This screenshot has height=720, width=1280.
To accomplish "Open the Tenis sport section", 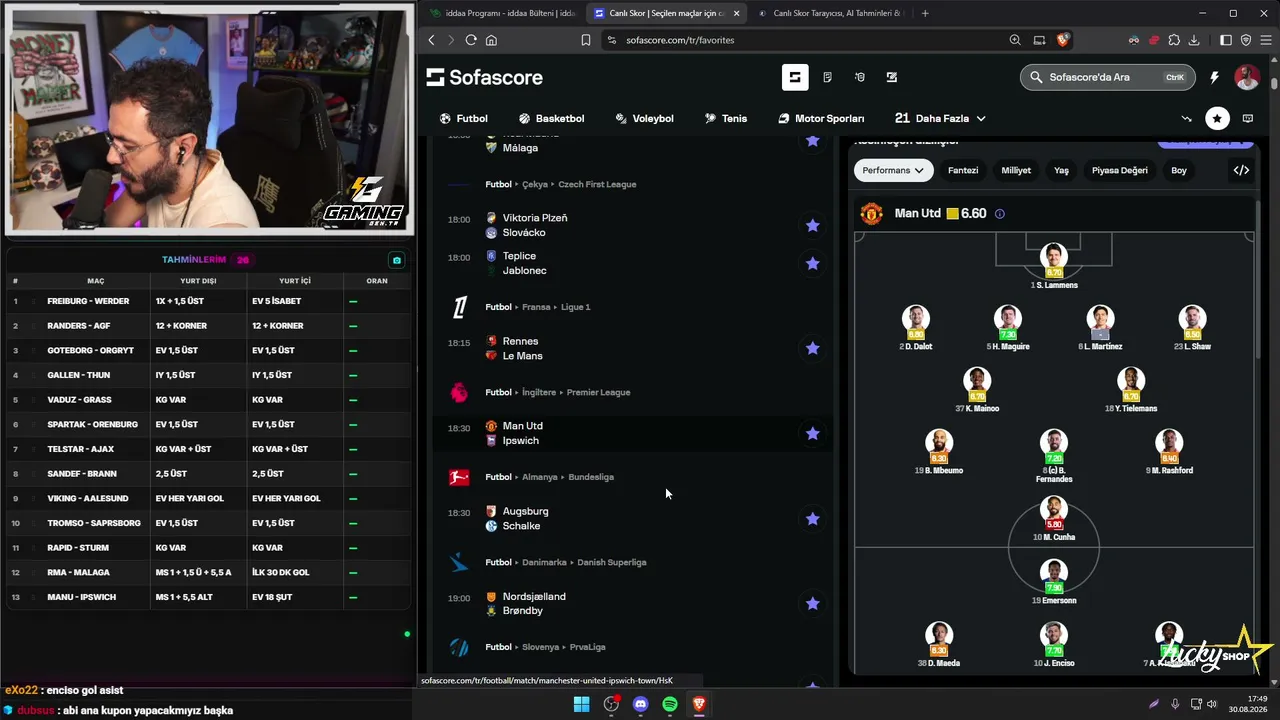I will tap(726, 118).
